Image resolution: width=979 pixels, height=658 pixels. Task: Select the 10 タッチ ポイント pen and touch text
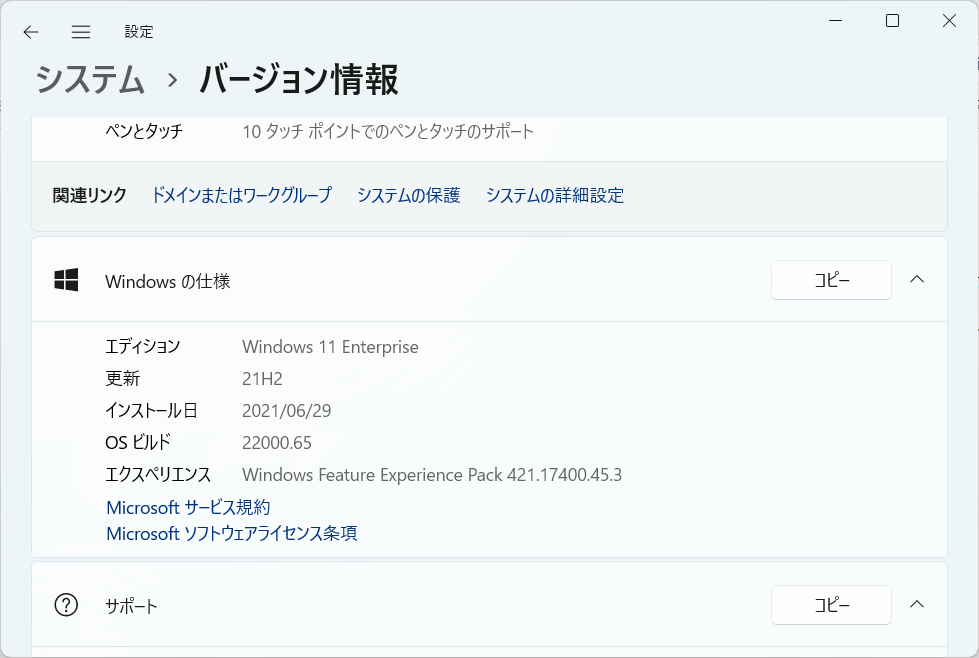tap(388, 132)
